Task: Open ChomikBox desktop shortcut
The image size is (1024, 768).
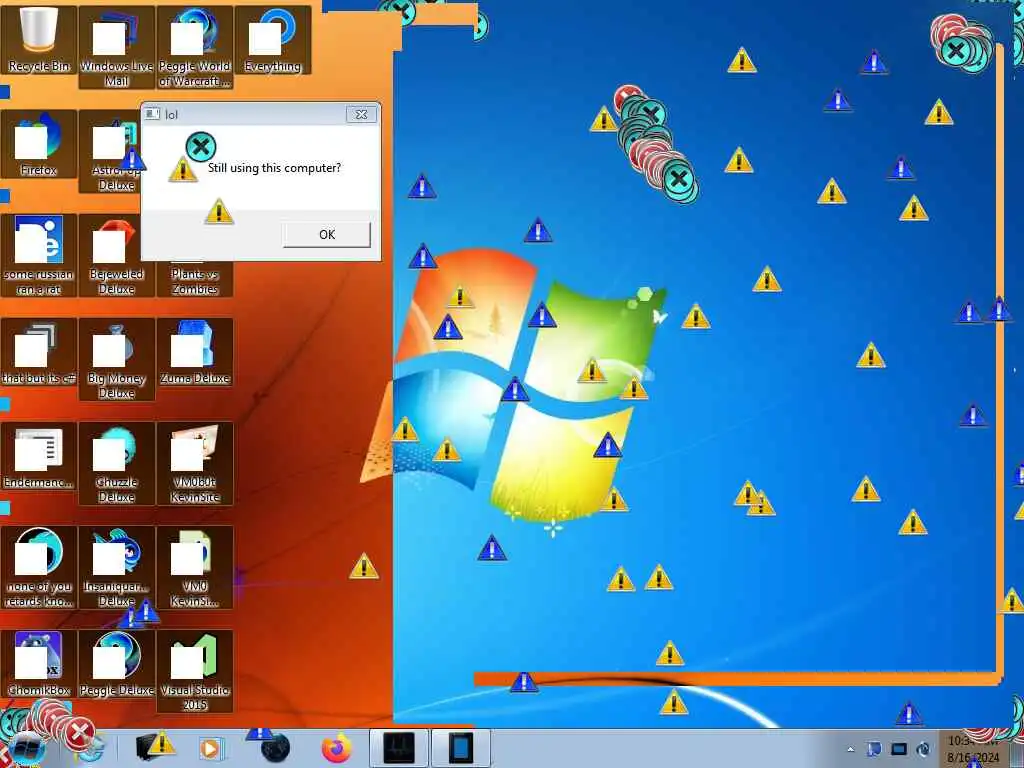Action: [39, 664]
